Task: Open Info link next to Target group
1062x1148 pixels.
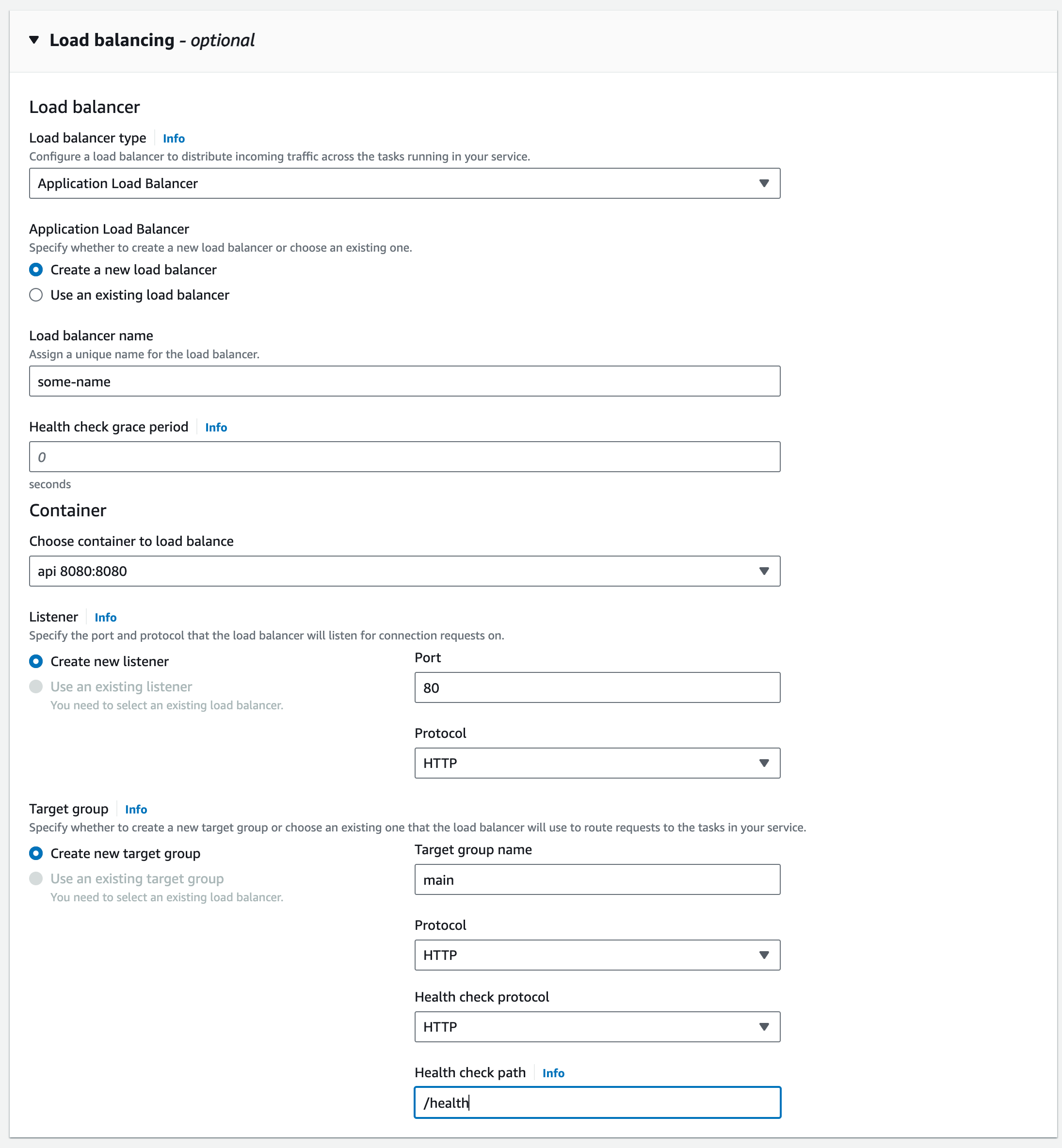Action: (136, 809)
